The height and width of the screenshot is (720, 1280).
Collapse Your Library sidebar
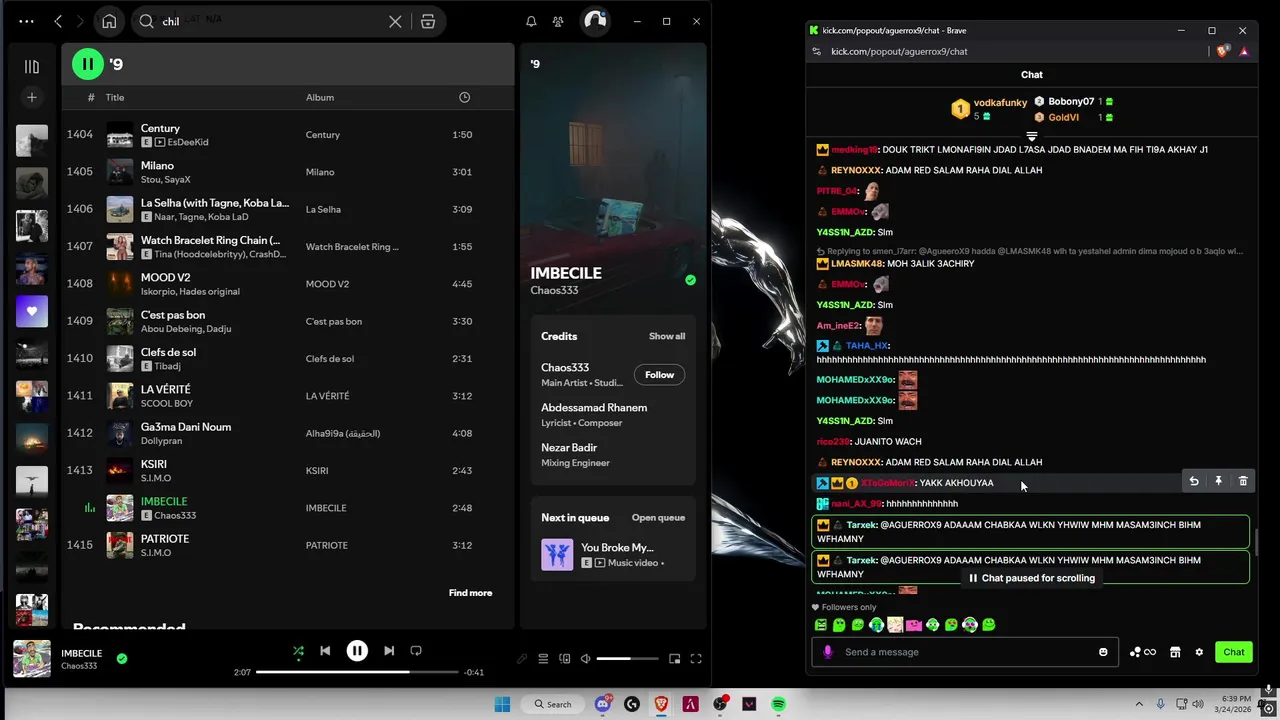tap(32, 66)
